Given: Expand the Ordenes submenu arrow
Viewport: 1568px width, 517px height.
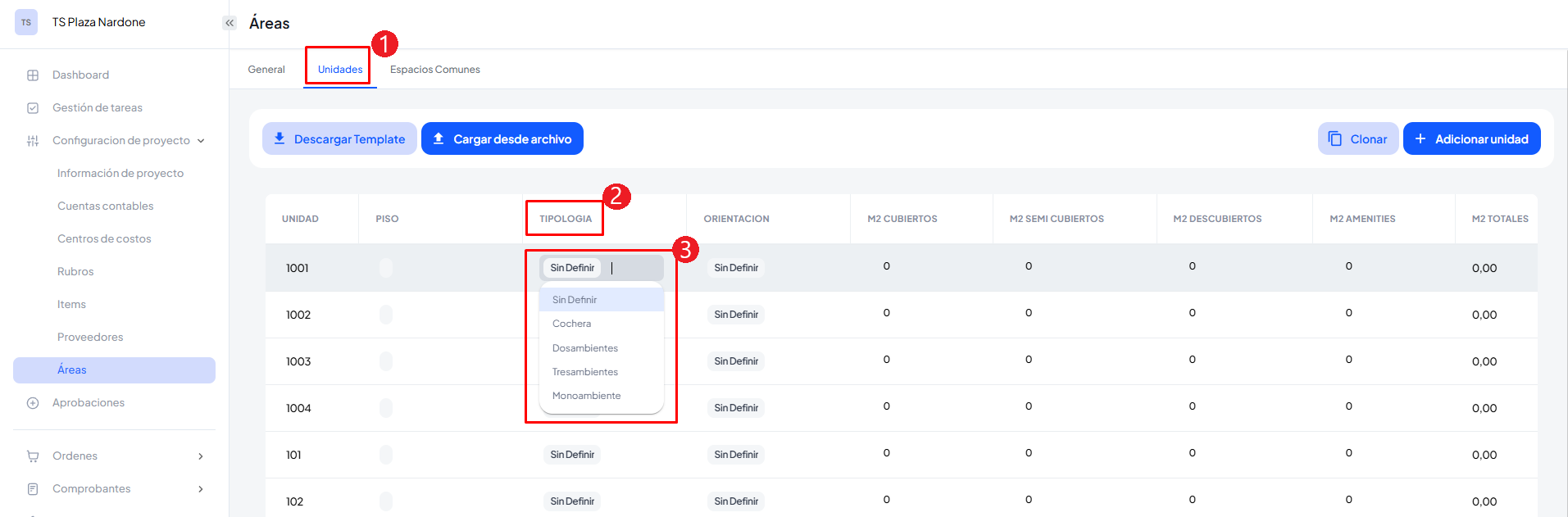Looking at the screenshot, I should [201, 456].
